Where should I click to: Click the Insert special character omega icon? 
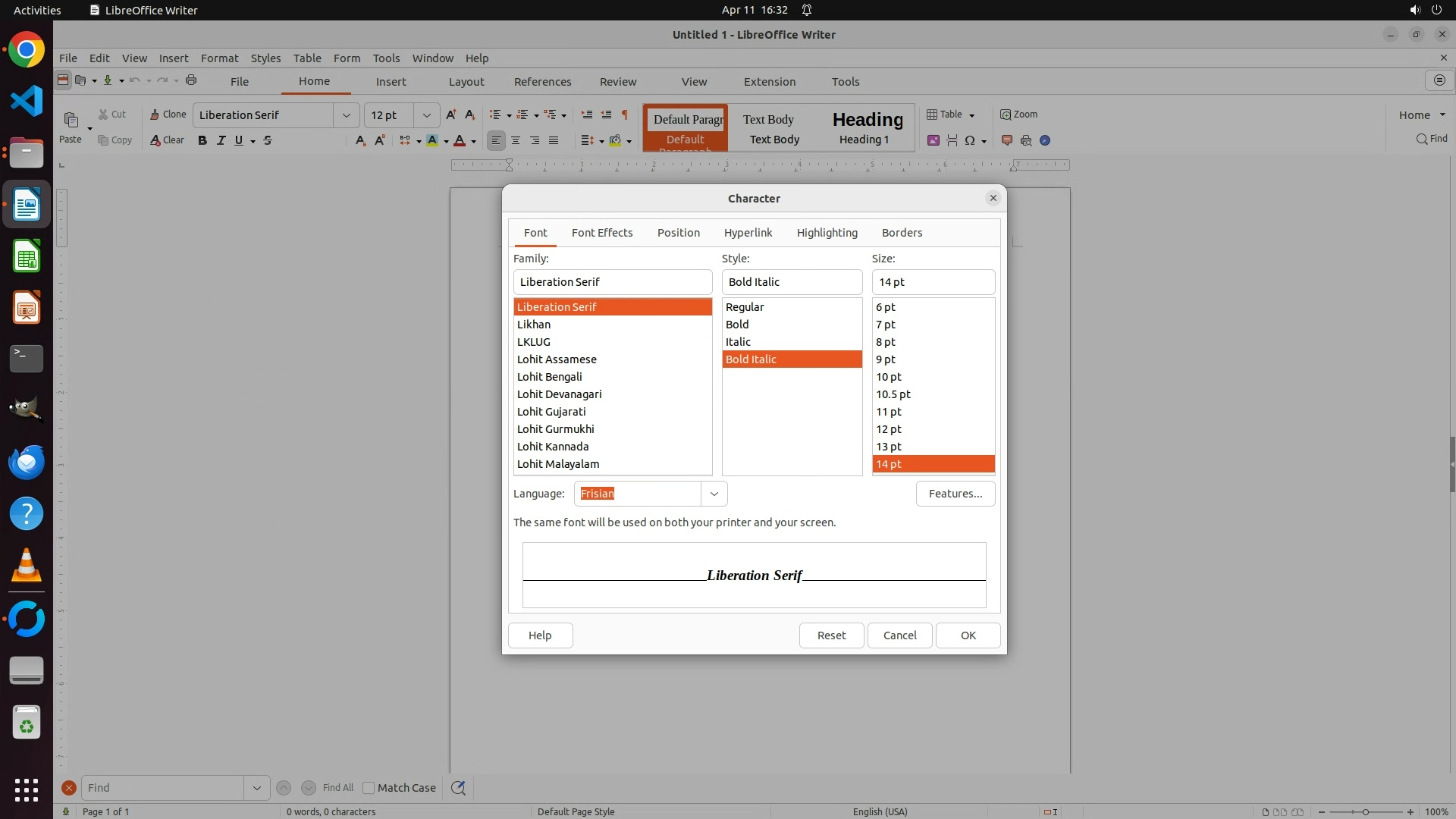(x=969, y=140)
